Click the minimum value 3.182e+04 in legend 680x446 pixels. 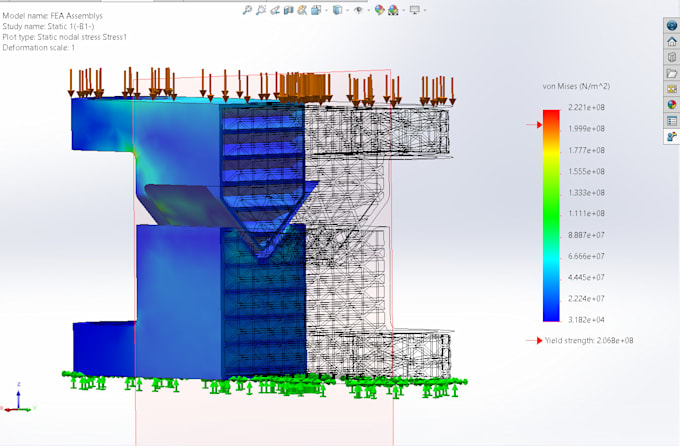[586, 320]
